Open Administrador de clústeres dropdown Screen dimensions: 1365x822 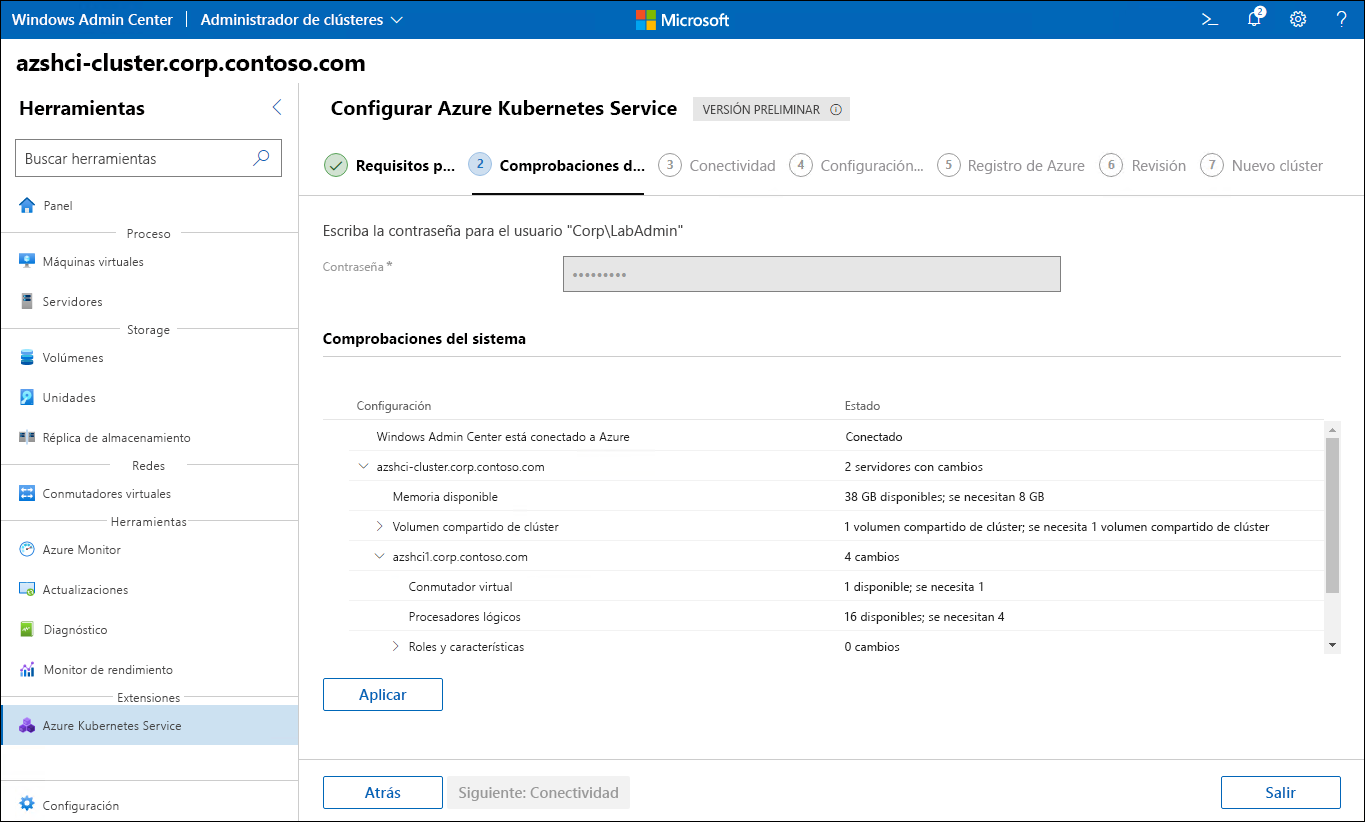(x=302, y=19)
